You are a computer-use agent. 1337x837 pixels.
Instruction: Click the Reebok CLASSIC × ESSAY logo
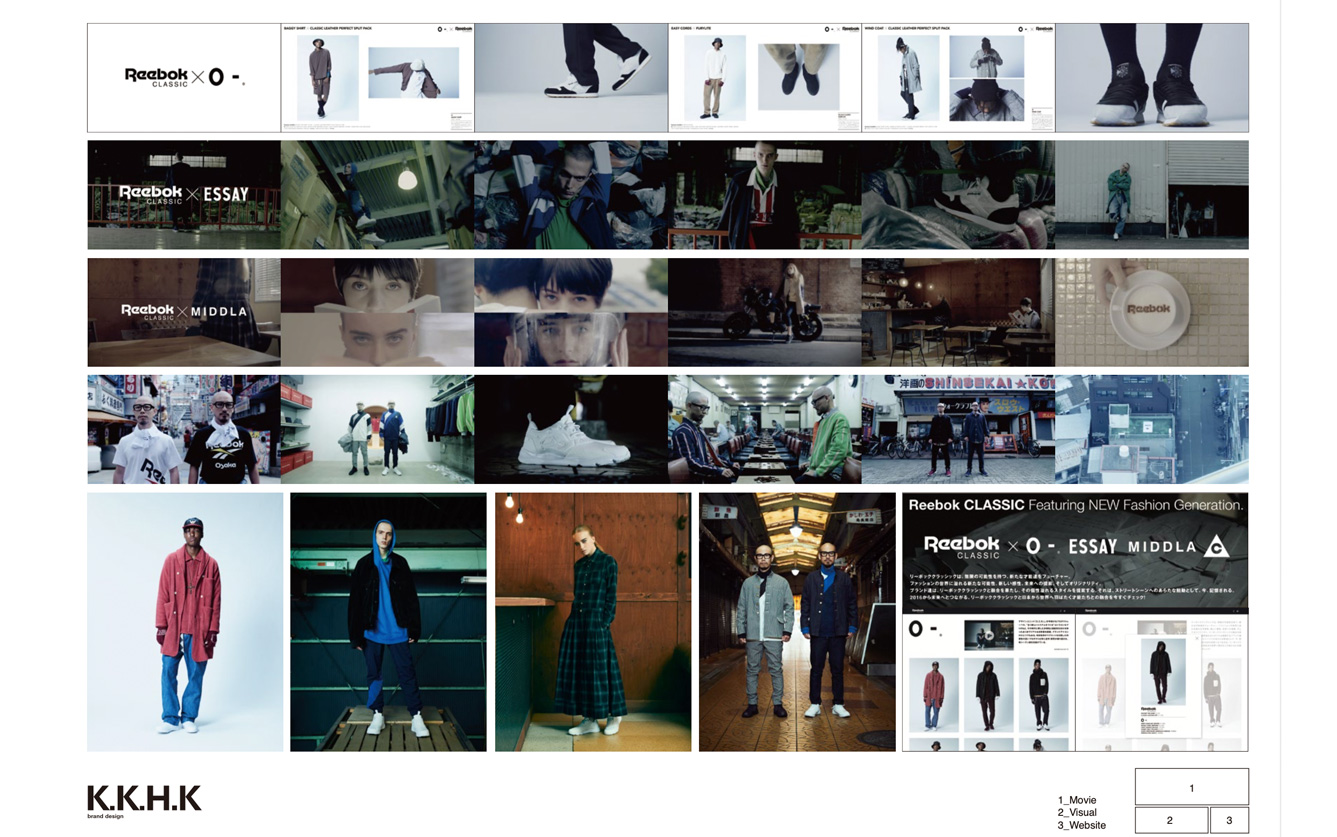[182, 193]
